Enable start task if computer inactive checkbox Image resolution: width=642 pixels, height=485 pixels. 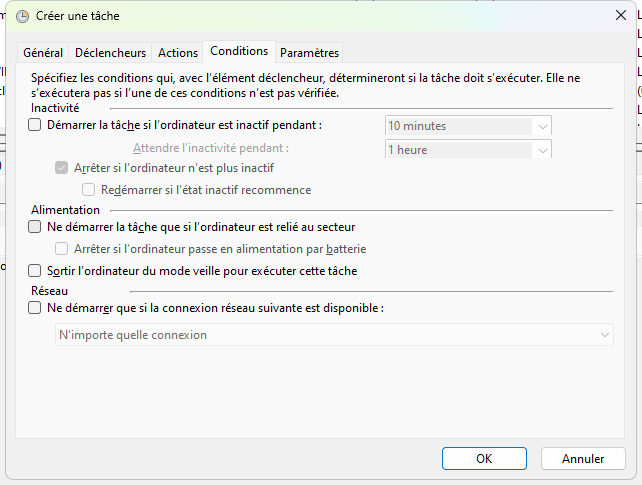pyautogui.click(x=35, y=126)
